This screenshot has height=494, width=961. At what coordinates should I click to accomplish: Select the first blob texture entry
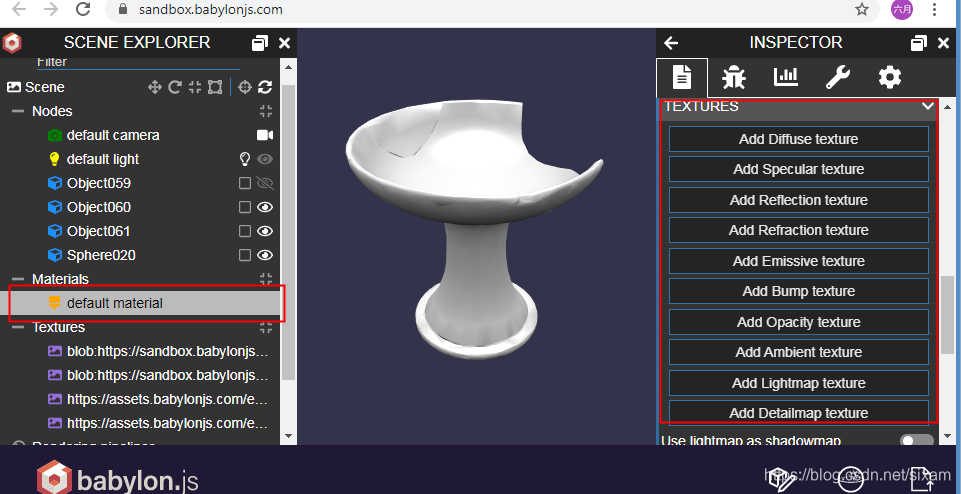coord(167,351)
